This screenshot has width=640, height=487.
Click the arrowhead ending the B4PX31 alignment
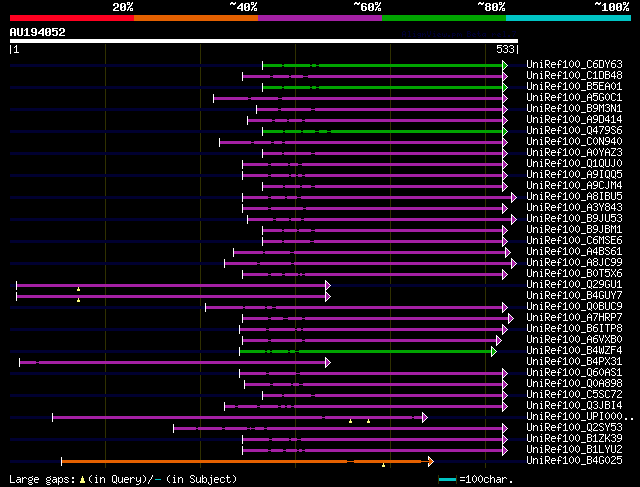tap(328, 362)
